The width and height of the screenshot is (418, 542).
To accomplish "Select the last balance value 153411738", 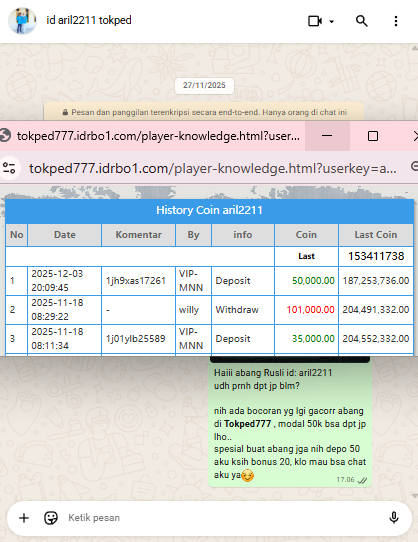I will pyautogui.click(x=376, y=256).
